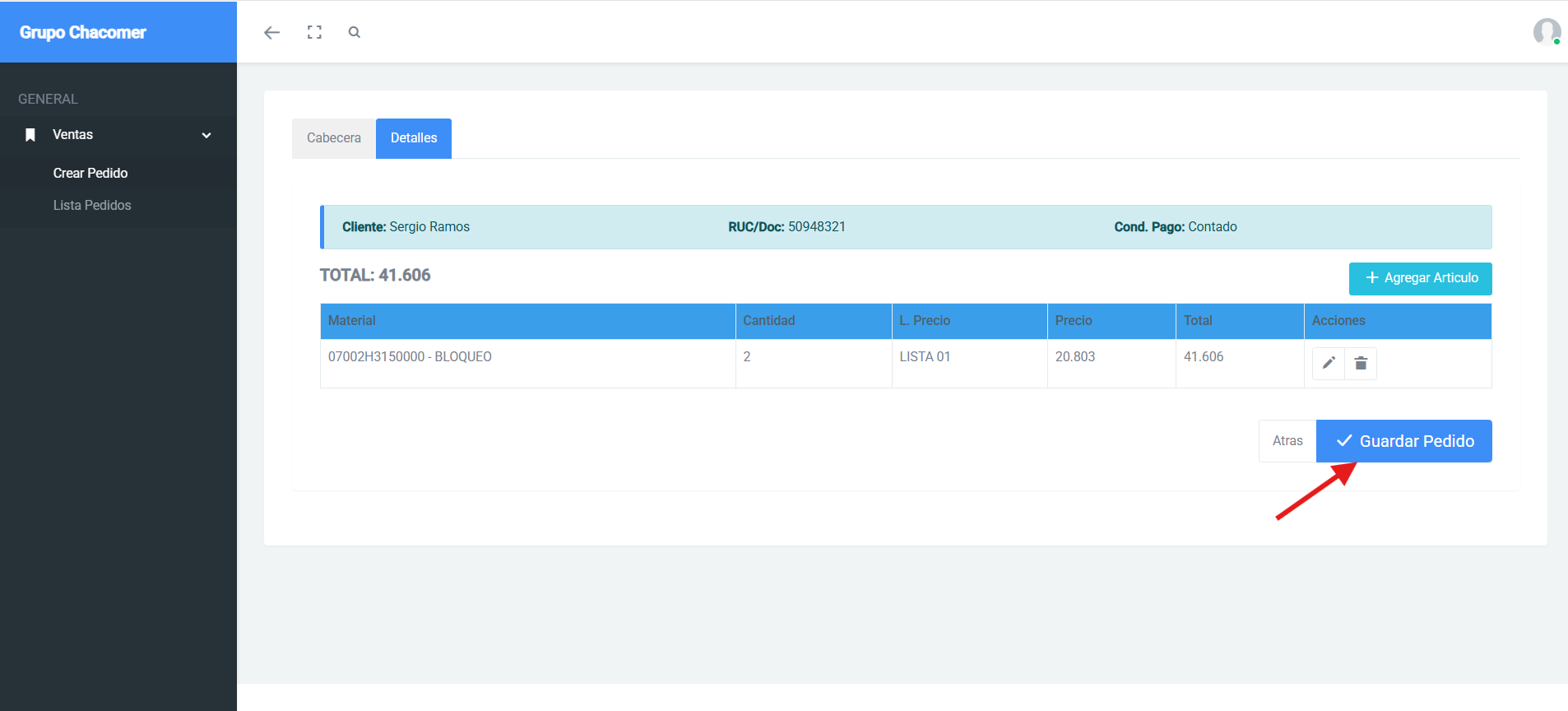Switch to the Cabecera tab
The width and height of the screenshot is (1568, 711).
click(x=333, y=138)
